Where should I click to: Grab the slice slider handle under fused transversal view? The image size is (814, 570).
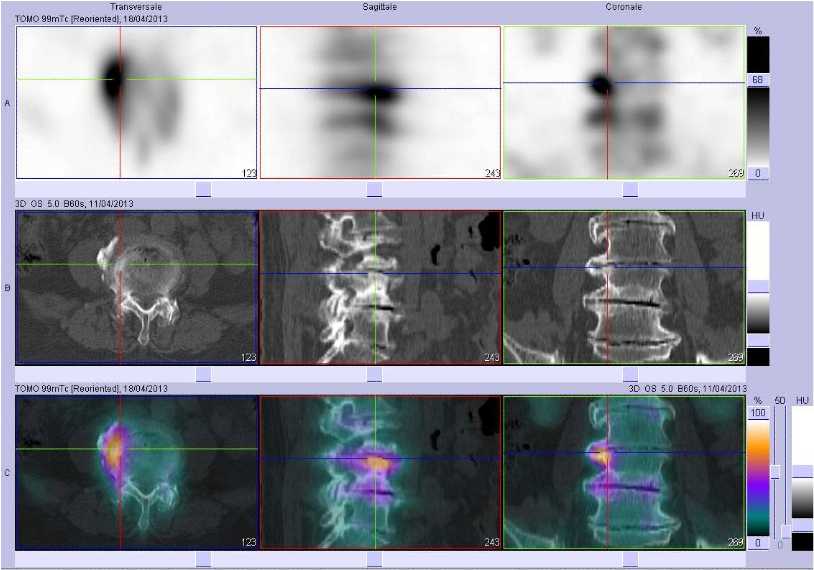(x=203, y=559)
